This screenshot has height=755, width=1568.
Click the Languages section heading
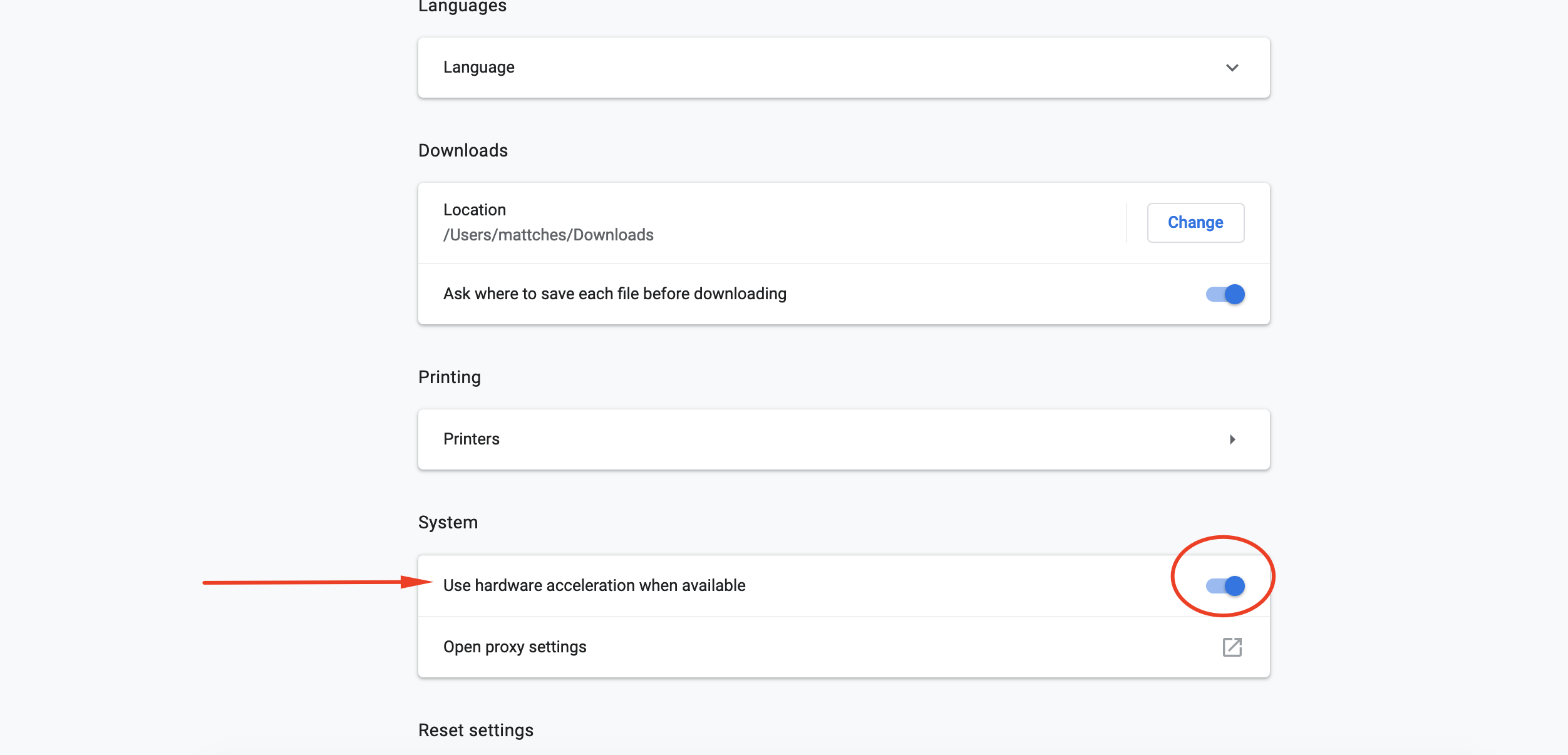click(462, 6)
